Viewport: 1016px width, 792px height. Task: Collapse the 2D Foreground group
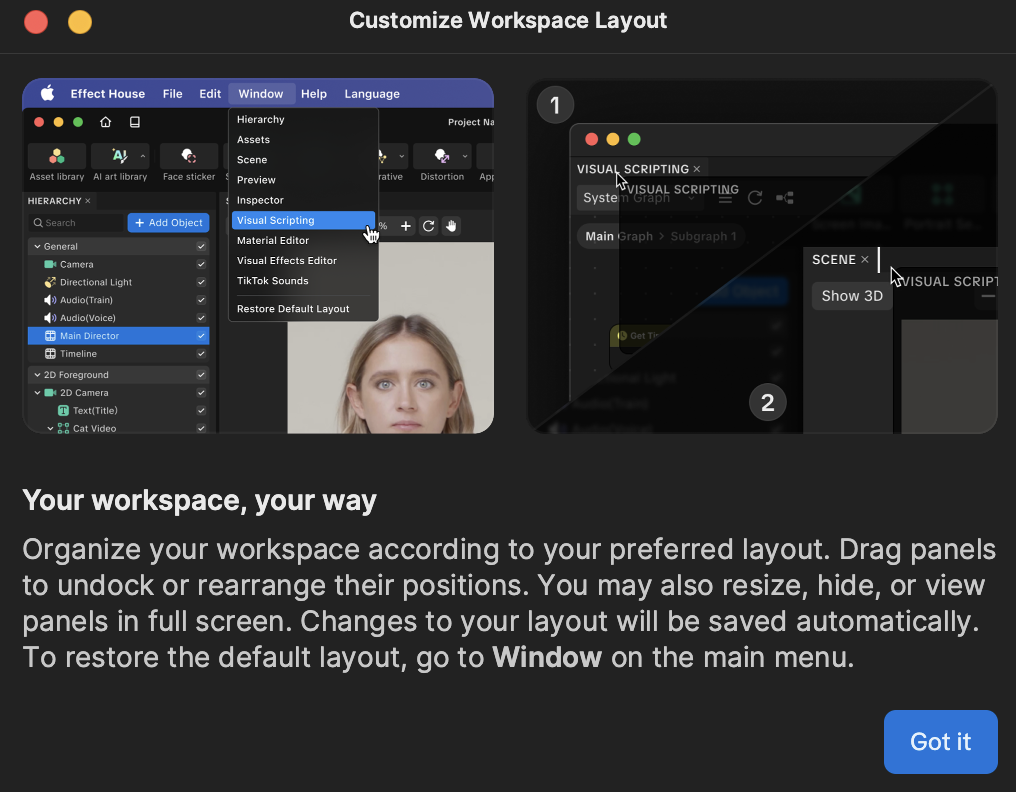coord(37,375)
